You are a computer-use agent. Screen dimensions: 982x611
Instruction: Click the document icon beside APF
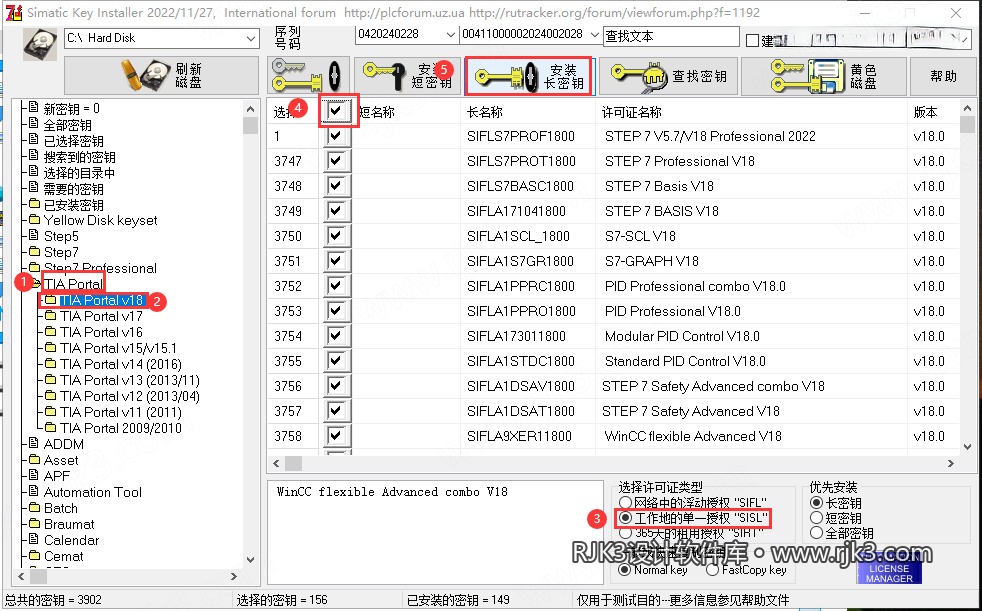coord(34,475)
